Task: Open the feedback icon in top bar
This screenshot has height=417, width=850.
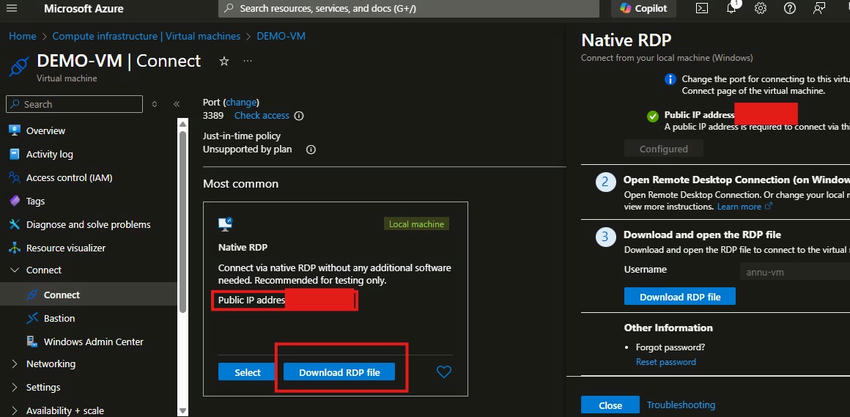Action: [819, 8]
